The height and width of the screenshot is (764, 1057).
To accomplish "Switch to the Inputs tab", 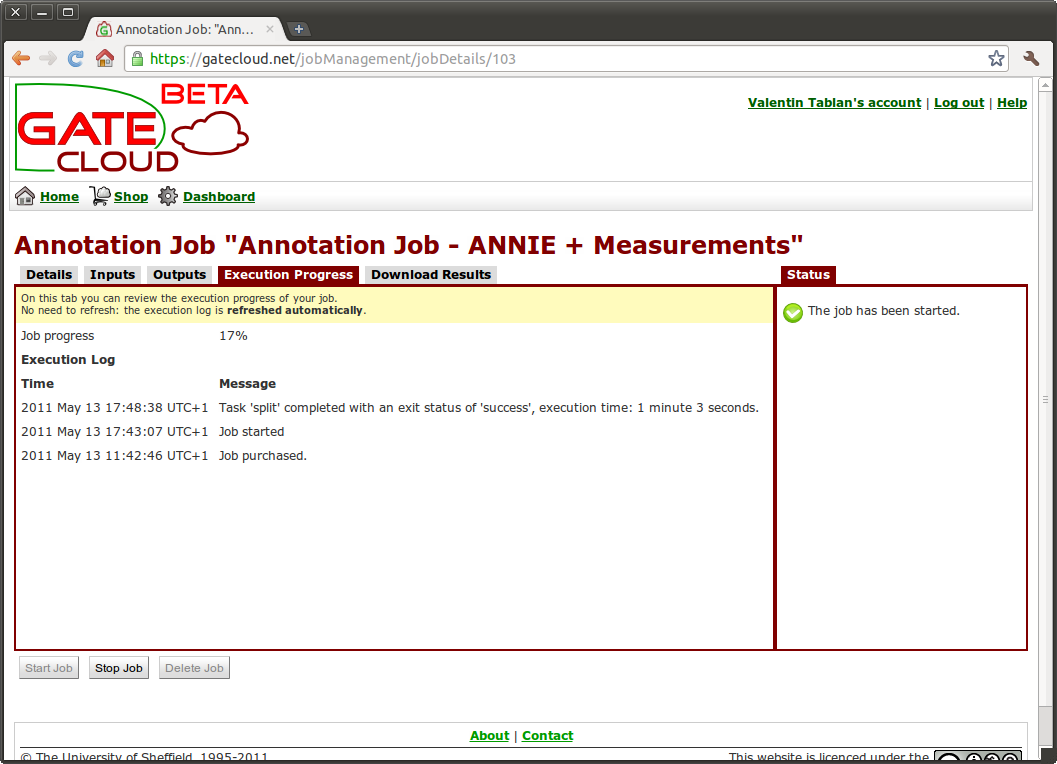I will [x=113, y=274].
